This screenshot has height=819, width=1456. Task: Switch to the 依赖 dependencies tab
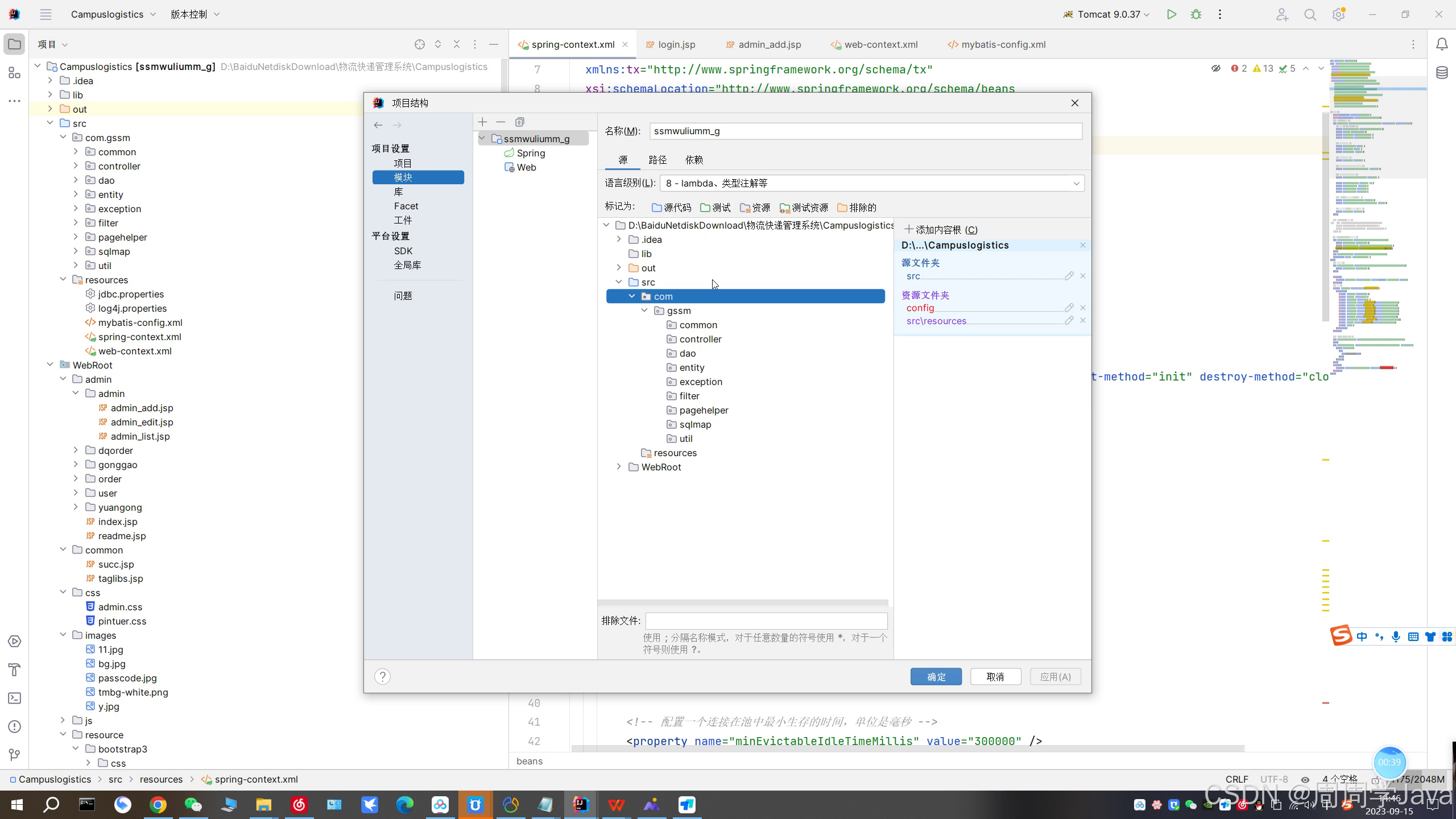(x=694, y=160)
